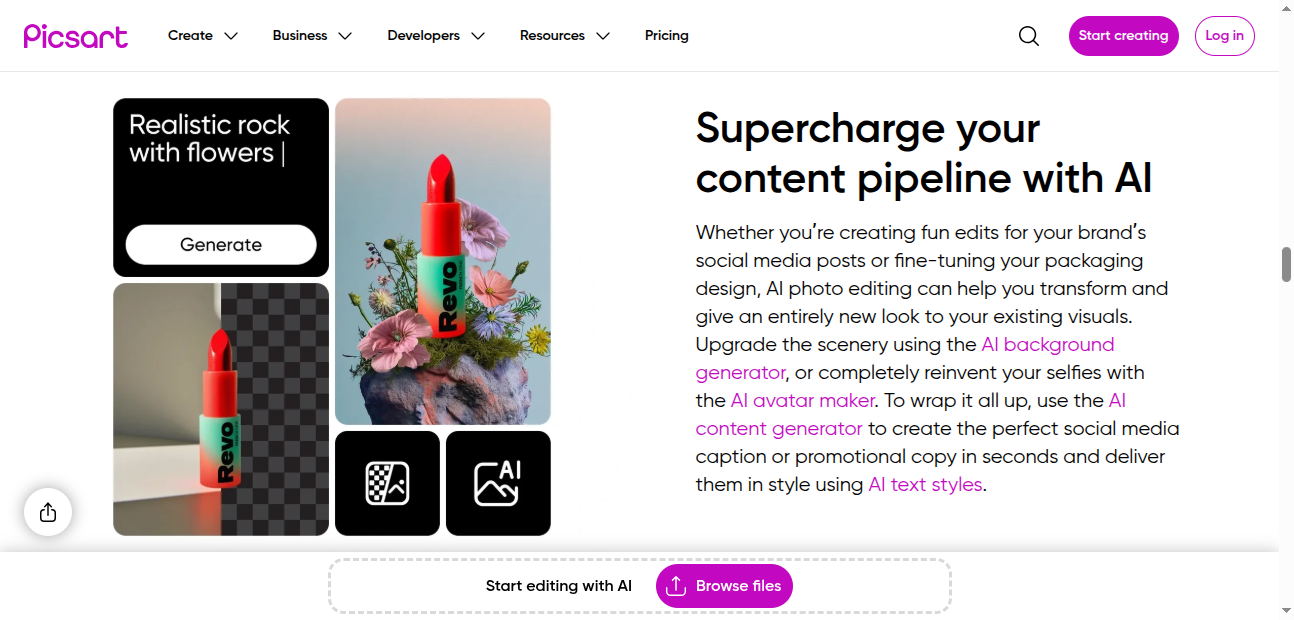Viewport: 1294px width, 620px height.
Task: Follow the AI avatar maker link
Action: point(803,401)
